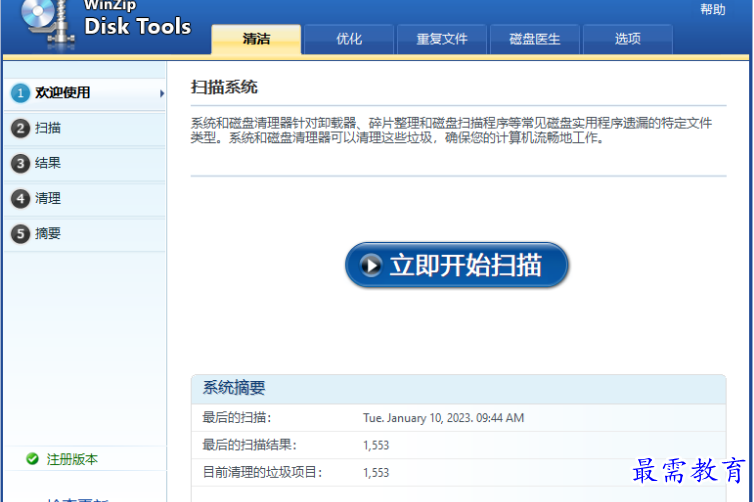The height and width of the screenshot is (502, 754).
Task: Open the 清洁 tab
Action: (256, 39)
